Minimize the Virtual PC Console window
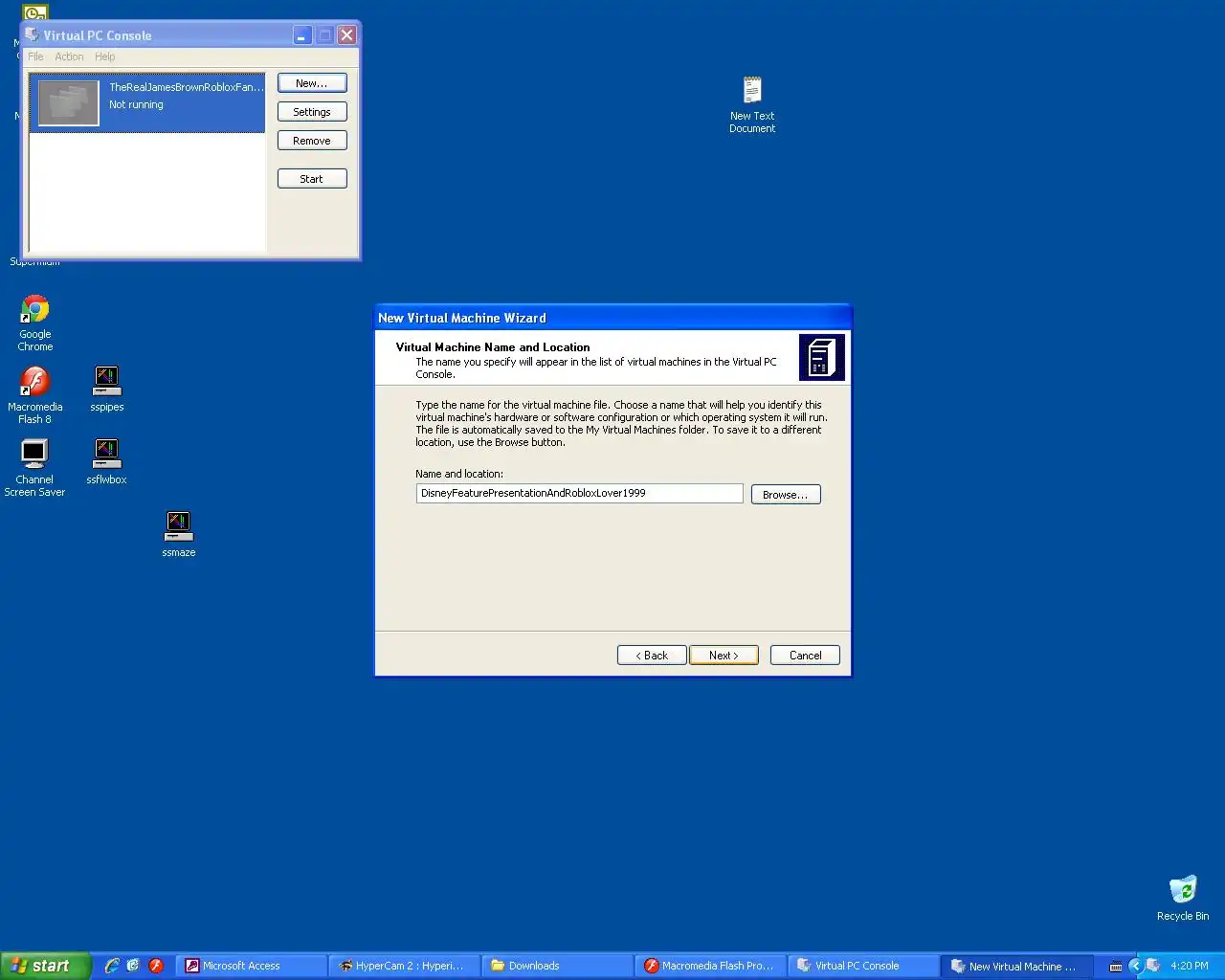Image resolution: width=1225 pixels, height=980 pixels. 301,35
